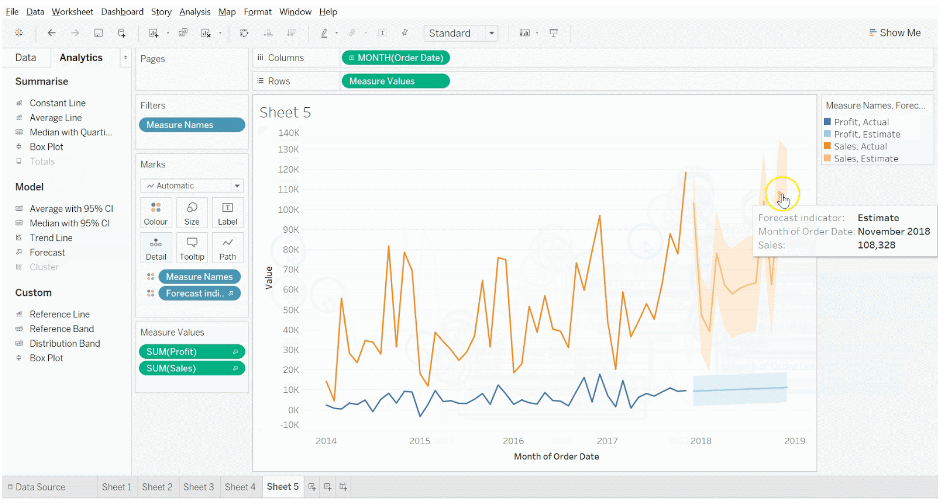Screen dimensions: 945x504
Task: Open the Automatic mark type dropdown
Action: tap(192, 186)
